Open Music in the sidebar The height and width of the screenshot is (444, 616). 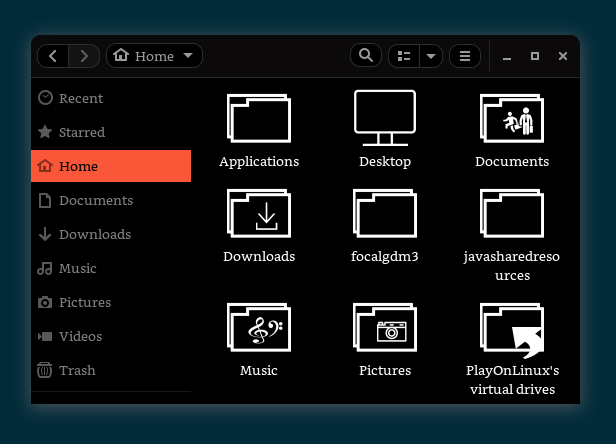pos(111,268)
